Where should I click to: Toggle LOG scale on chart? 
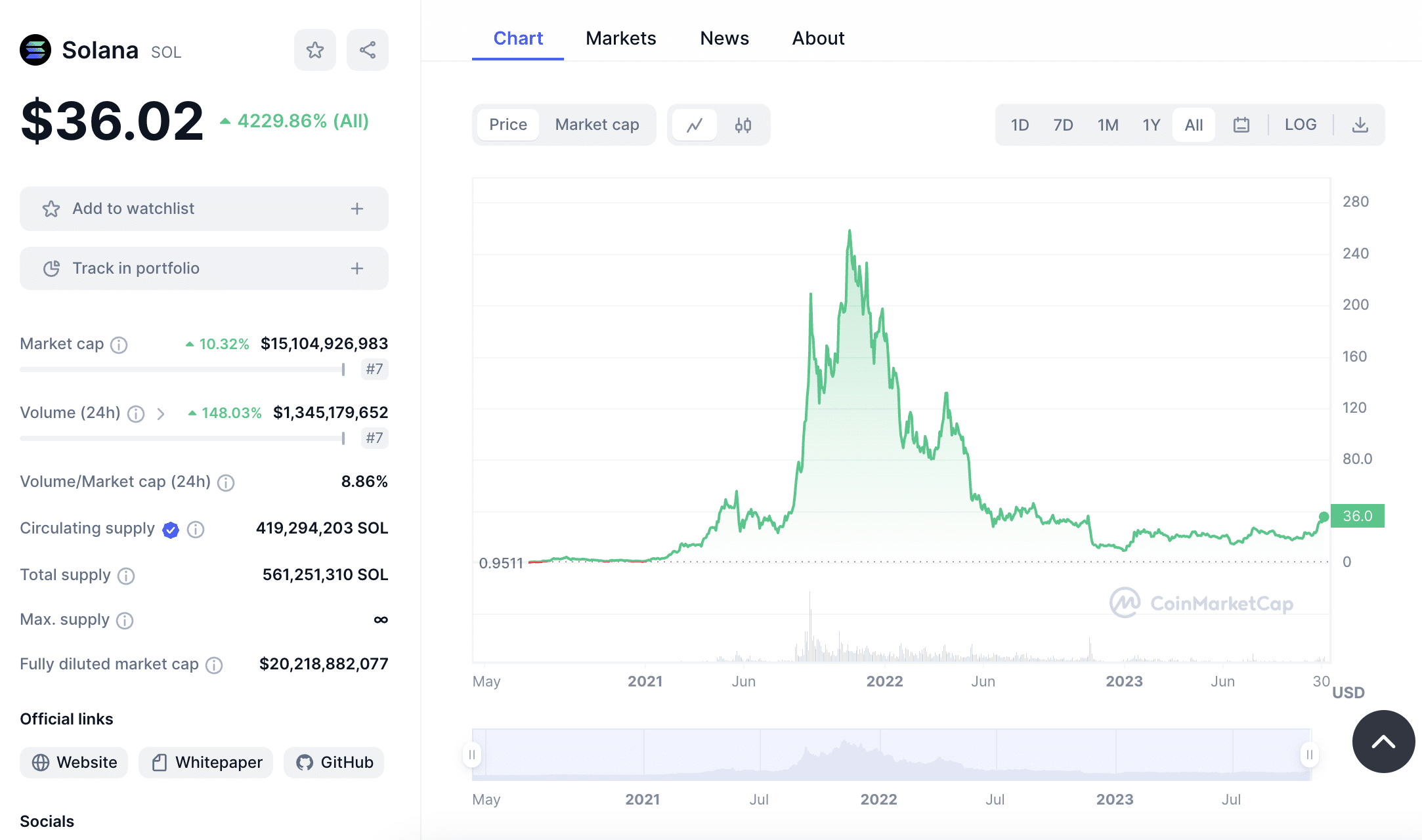point(1301,125)
